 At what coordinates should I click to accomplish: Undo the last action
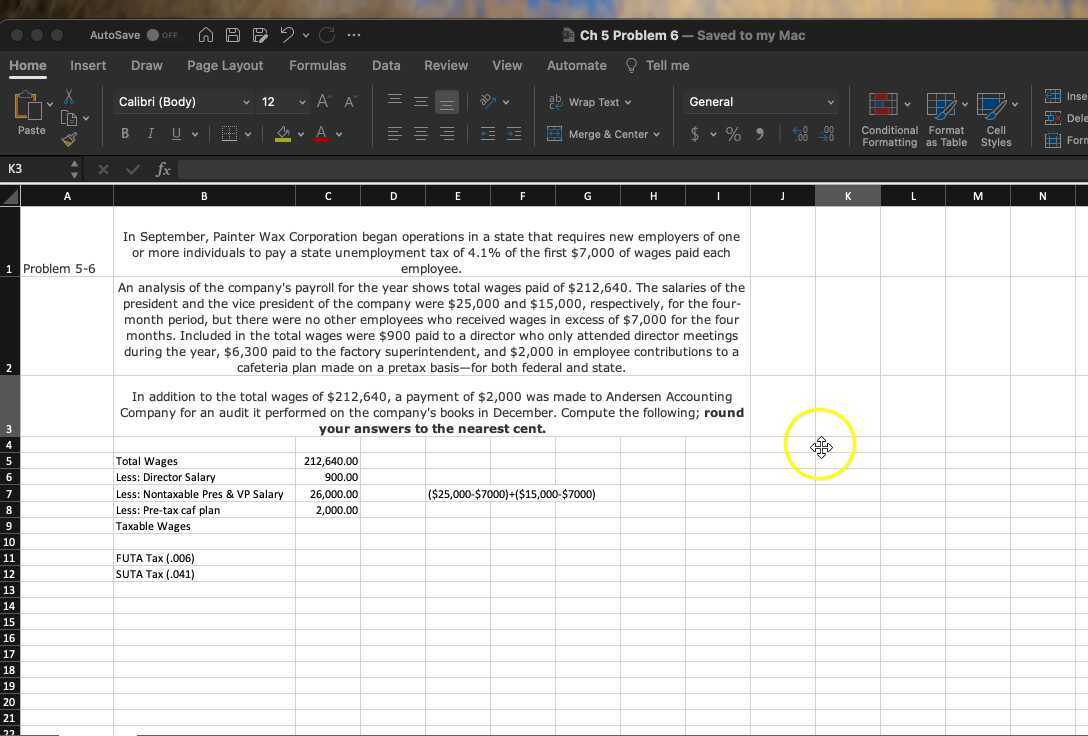[287, 35]
